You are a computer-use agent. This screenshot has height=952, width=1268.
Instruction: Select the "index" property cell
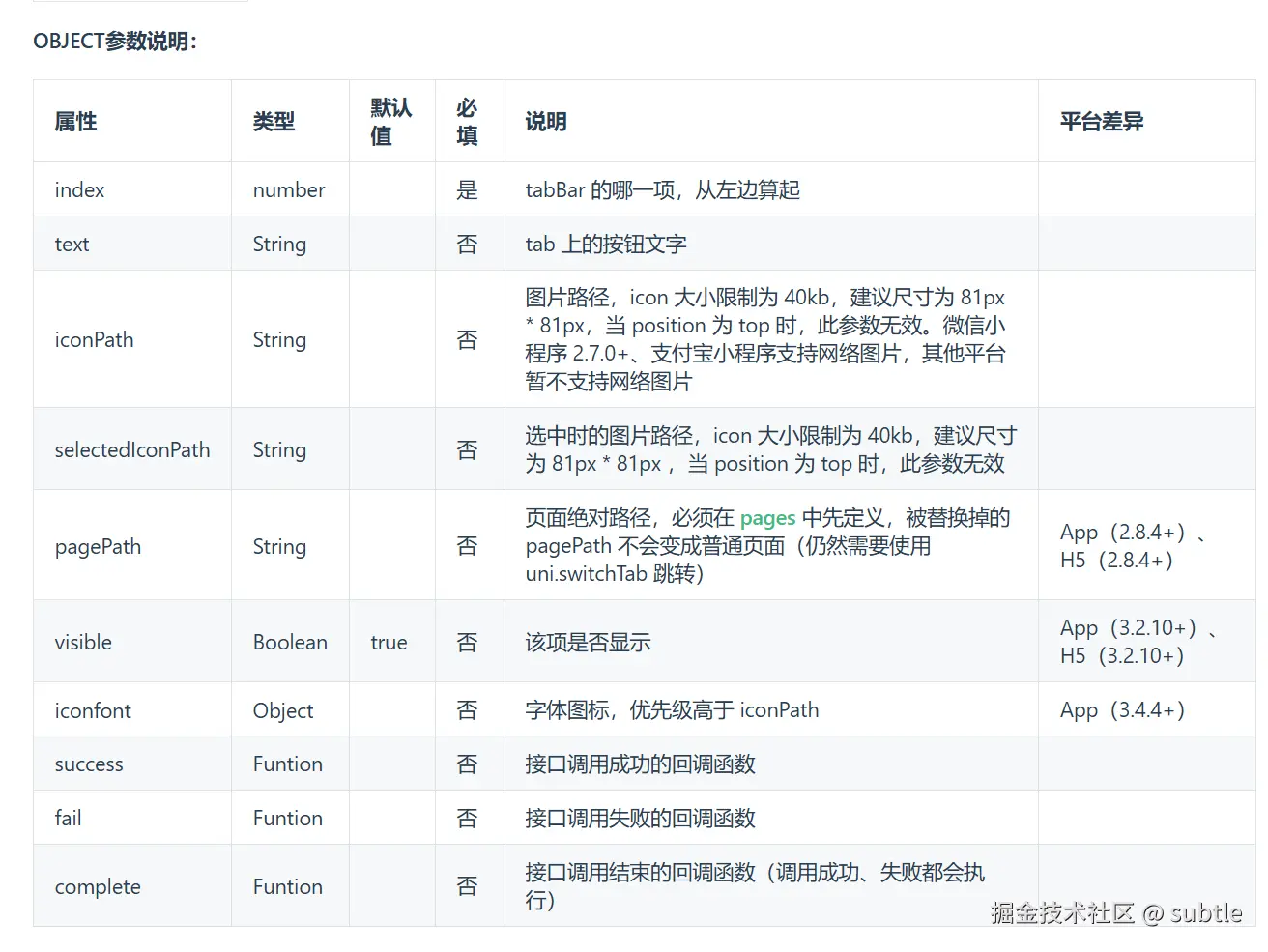point(79,190)
